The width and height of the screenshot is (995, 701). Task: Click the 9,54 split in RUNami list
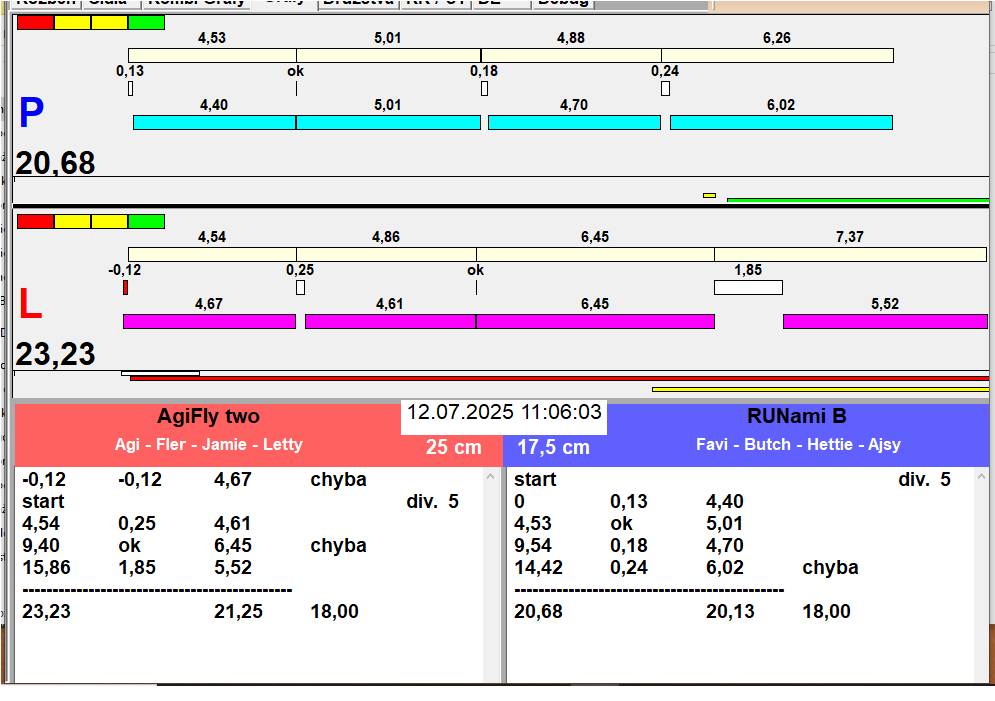pyautogui.click(x=533, y=545)
